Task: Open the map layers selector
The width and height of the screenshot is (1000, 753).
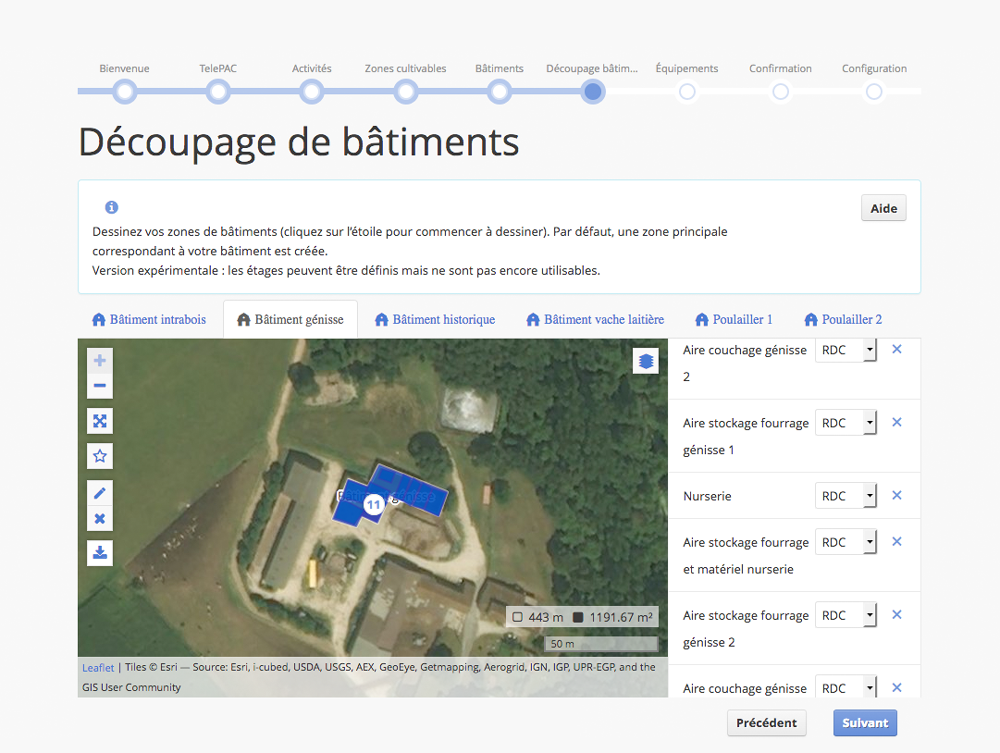Action: (645, 361)
